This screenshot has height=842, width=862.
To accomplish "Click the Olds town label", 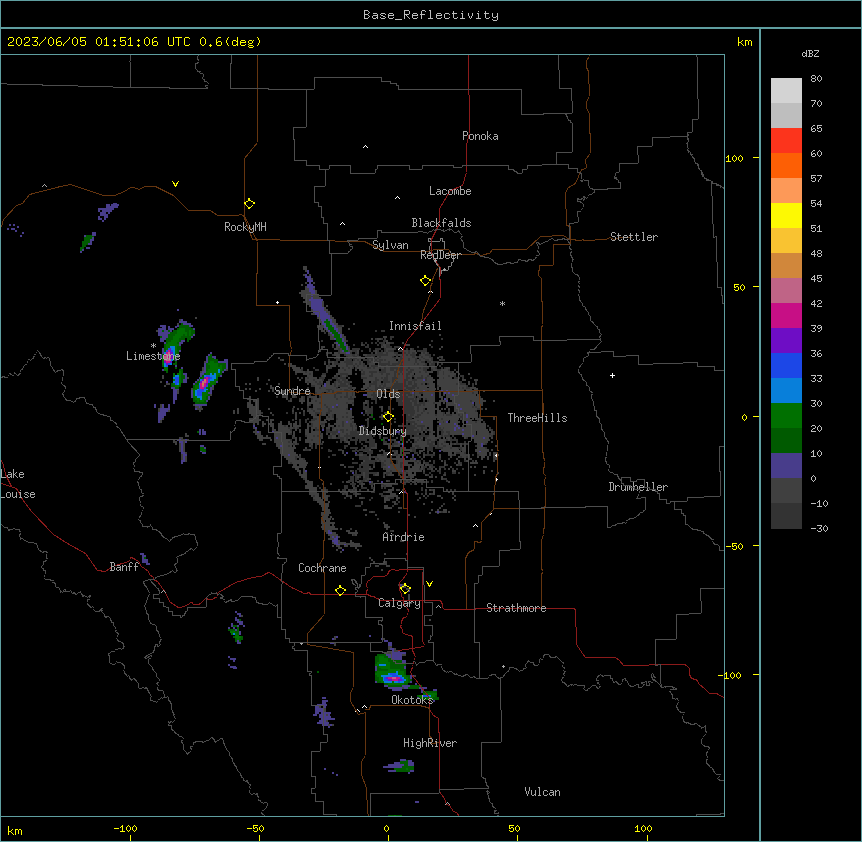I will pos(388,394).
